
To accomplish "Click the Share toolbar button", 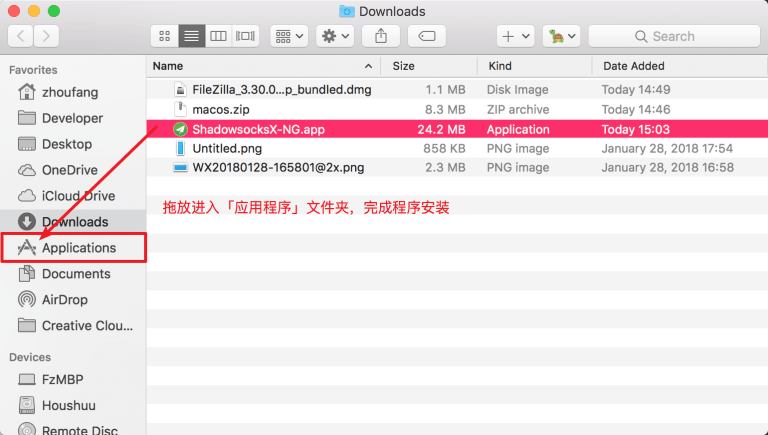I will (x=381, y=36).
